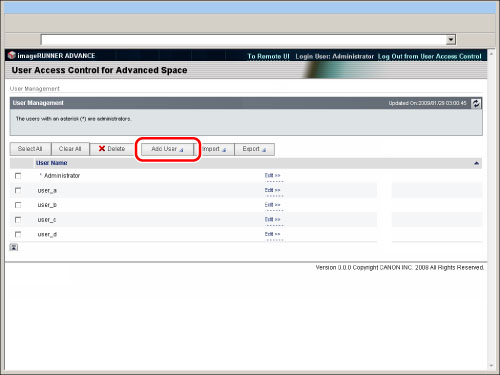Click inside the browser address field
The image size is (500, 375).
click(243, 40)
